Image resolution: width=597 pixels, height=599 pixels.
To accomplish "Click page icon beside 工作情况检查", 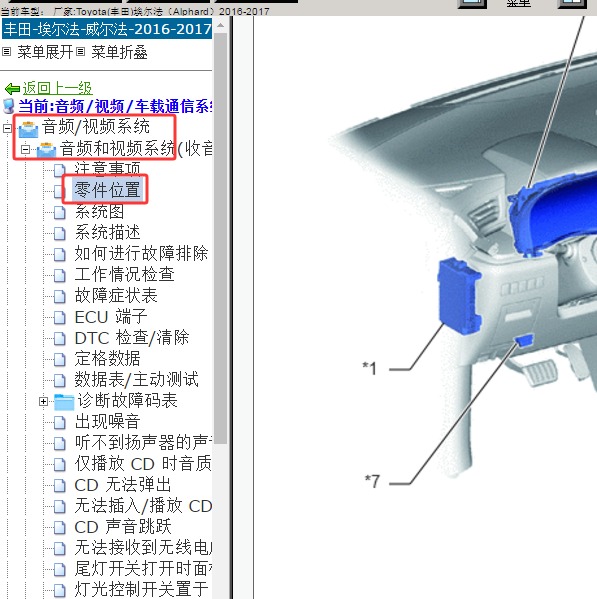I will [60, 275].
